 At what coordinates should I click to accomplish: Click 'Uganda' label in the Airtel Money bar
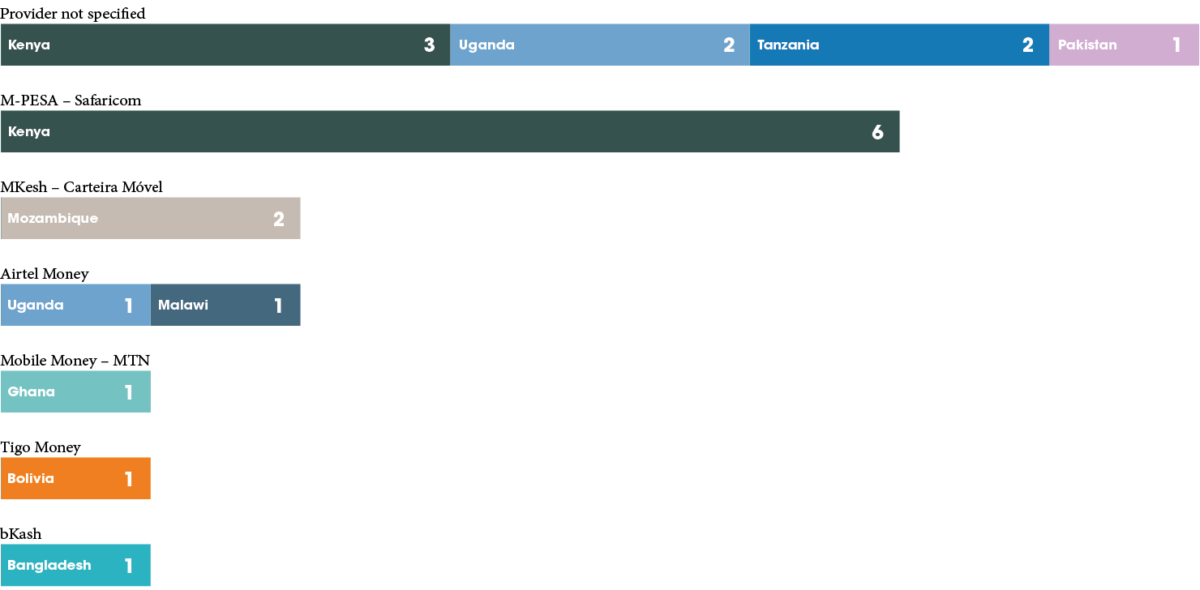pyautogui.click(x=36, y=305)
